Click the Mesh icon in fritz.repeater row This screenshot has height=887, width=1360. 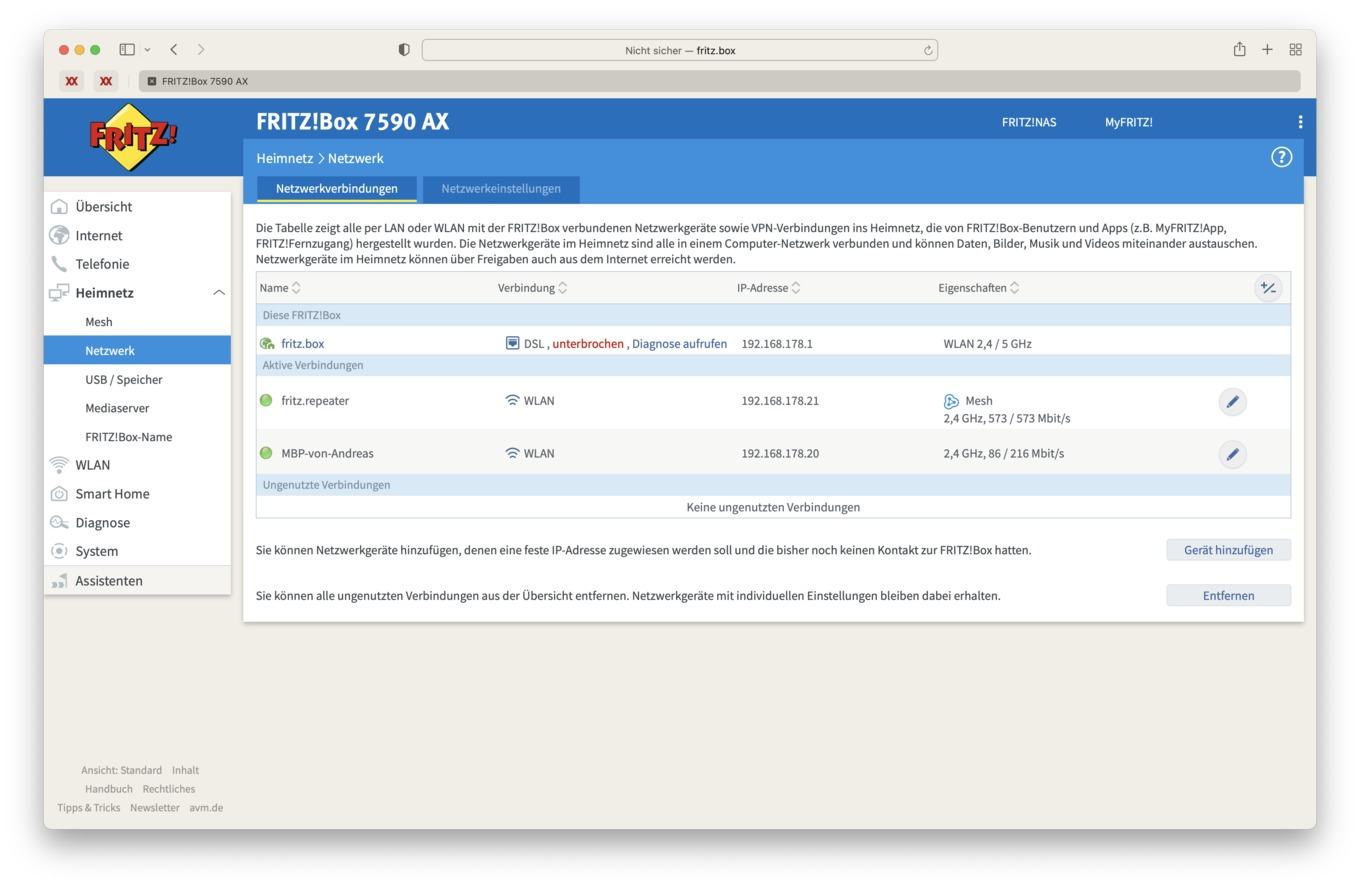click(951, 401)
